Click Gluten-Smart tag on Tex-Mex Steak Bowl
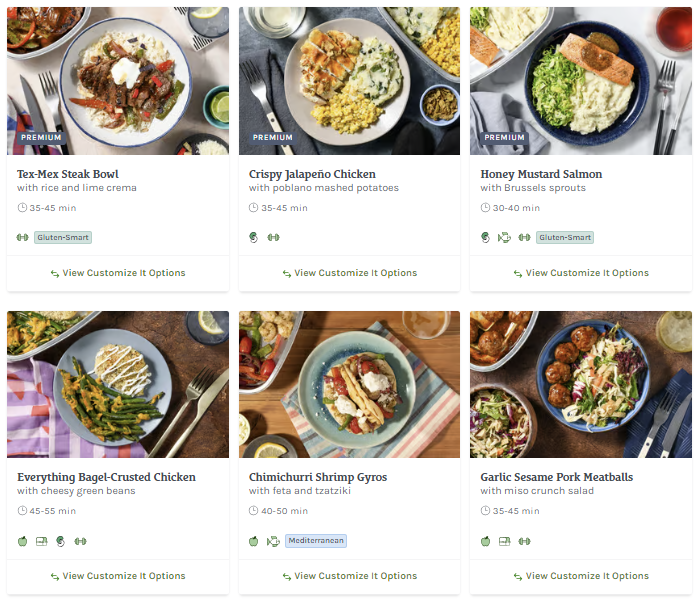This screenshot has height=602, width=698. point(63,238)
